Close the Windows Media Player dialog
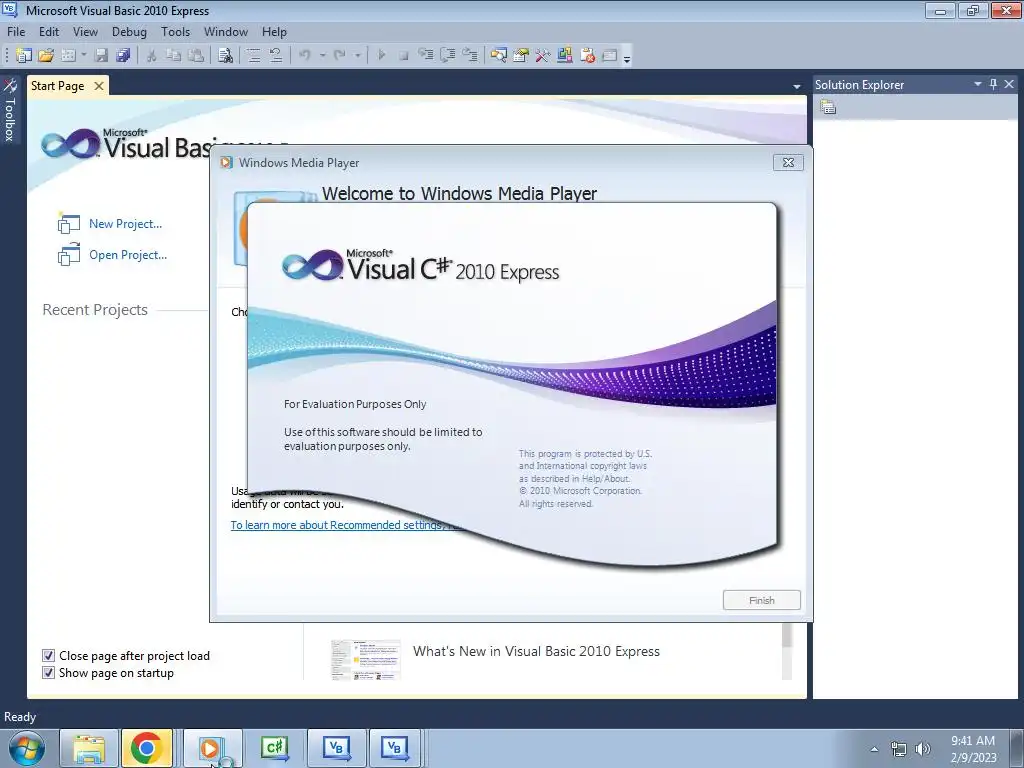This screenshot has height=768, width=1024. click(x=788, y=163)
